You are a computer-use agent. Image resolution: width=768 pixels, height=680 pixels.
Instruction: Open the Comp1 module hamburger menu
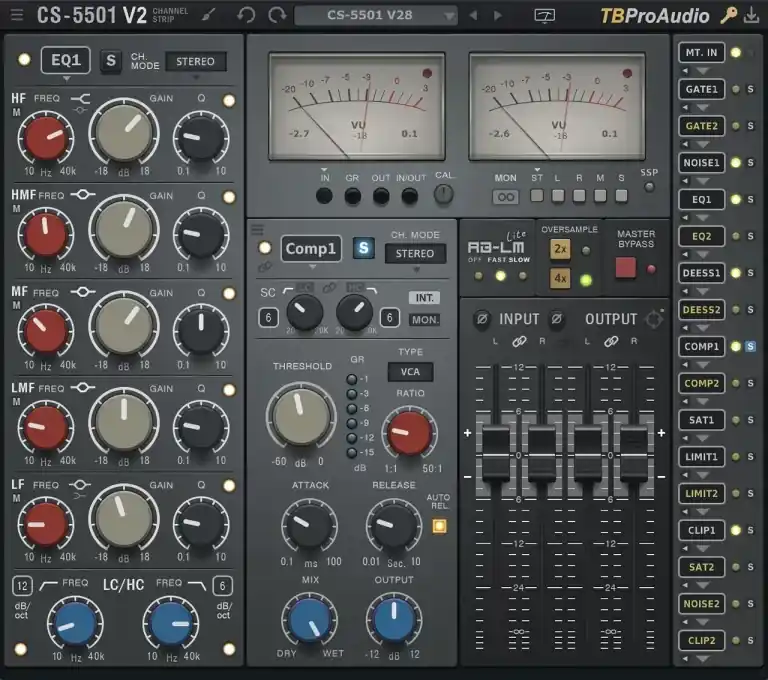click(x=258, y=229)
